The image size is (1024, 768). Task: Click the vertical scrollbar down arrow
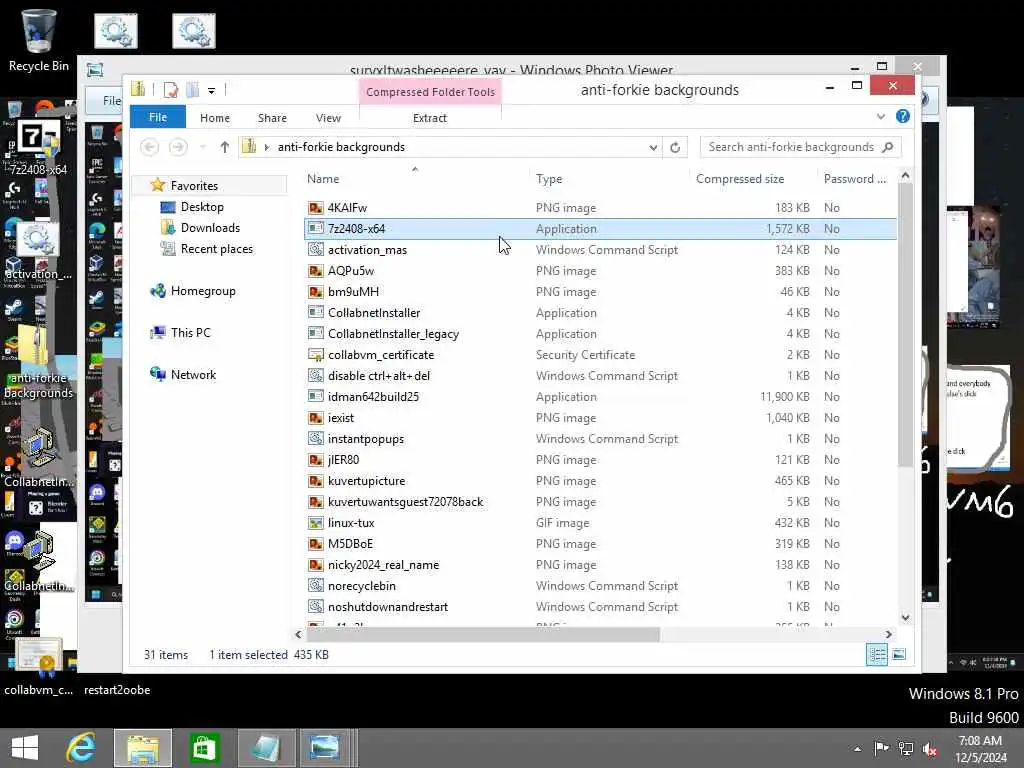click(x=905, y=618)
